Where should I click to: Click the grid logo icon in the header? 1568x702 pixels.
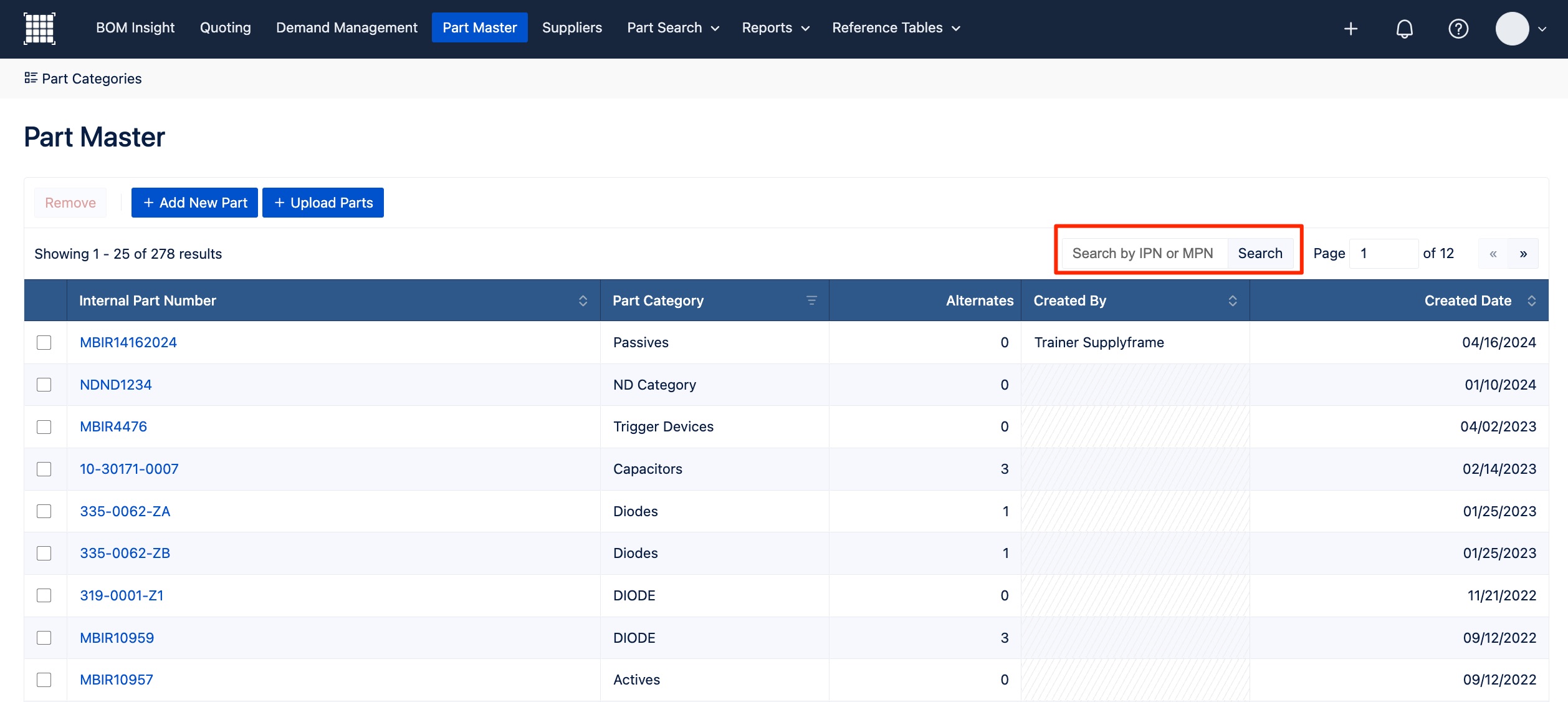tap(39, 29)
